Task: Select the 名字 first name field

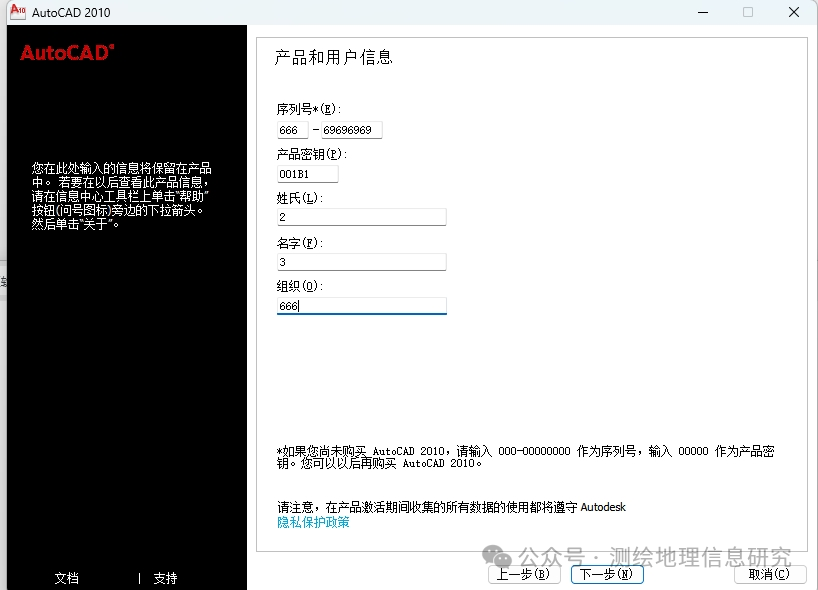Action: point(360,261)
